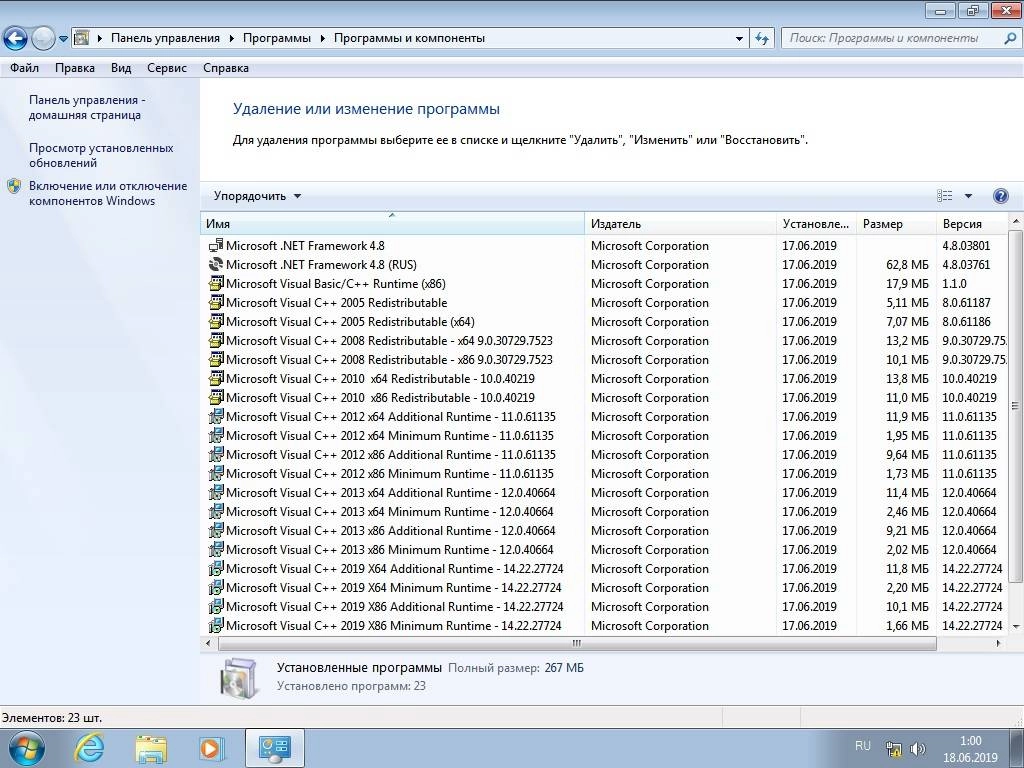
Task: Select Microsoft Visual C++ 2005 Redistributable row name
Action: click(336, 302)
